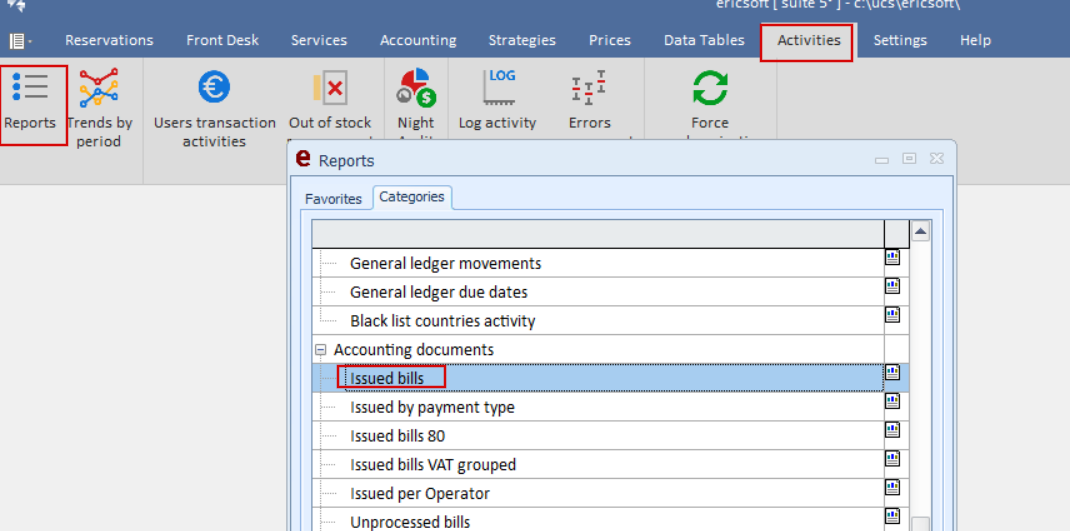Click chart icon for Black list countries activity
This screenshot has width=1070, height=531.
[893, 314]
